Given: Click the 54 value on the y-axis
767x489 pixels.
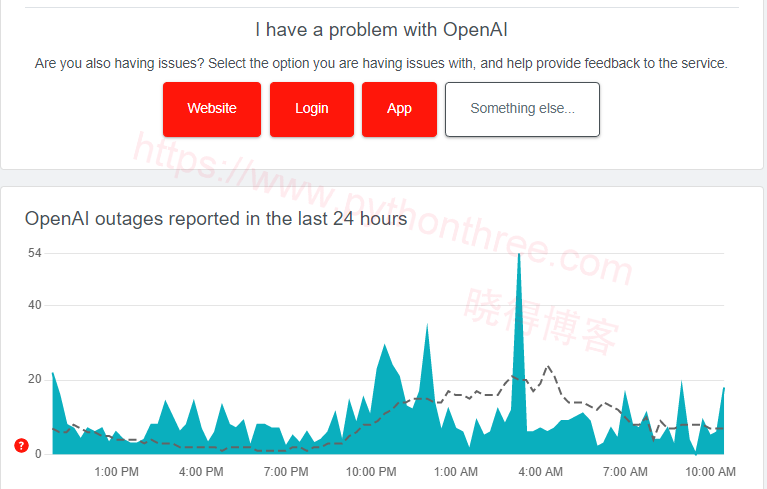Looking at the screenshot, I should pyautogui.click(x=35, y=253).
